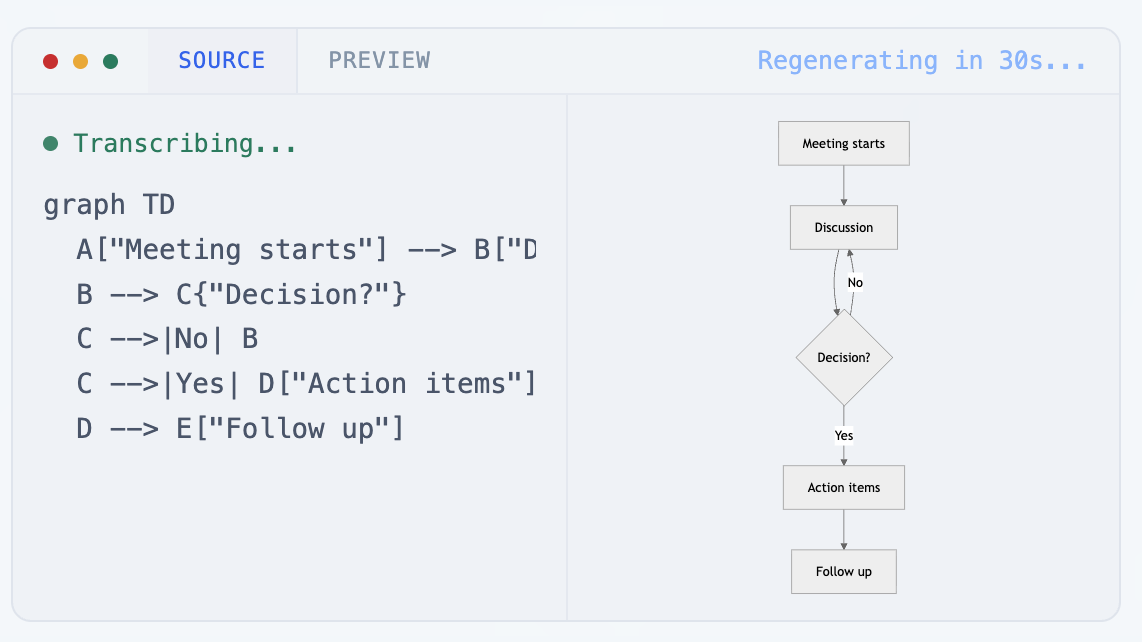
Task: Click the Regenerating in 30s countdown
Action: (x=922, y=60)
